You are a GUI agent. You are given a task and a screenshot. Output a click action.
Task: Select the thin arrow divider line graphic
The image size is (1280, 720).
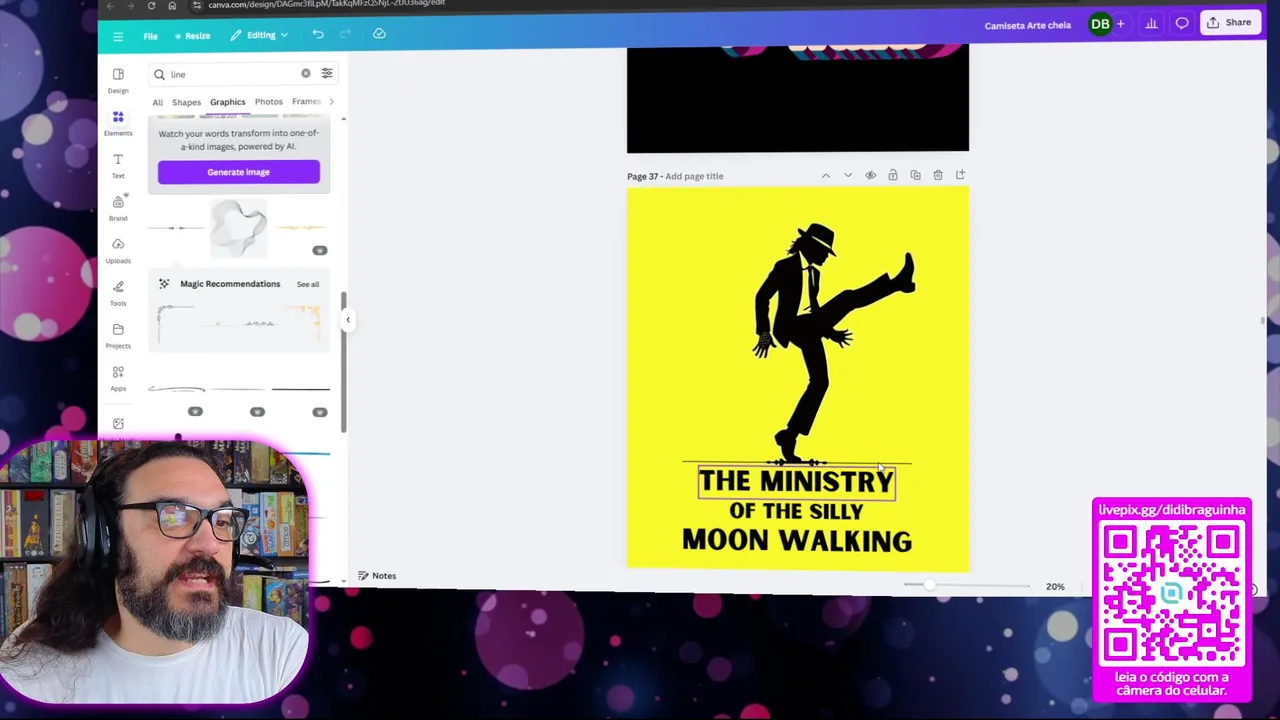point(176,228)
